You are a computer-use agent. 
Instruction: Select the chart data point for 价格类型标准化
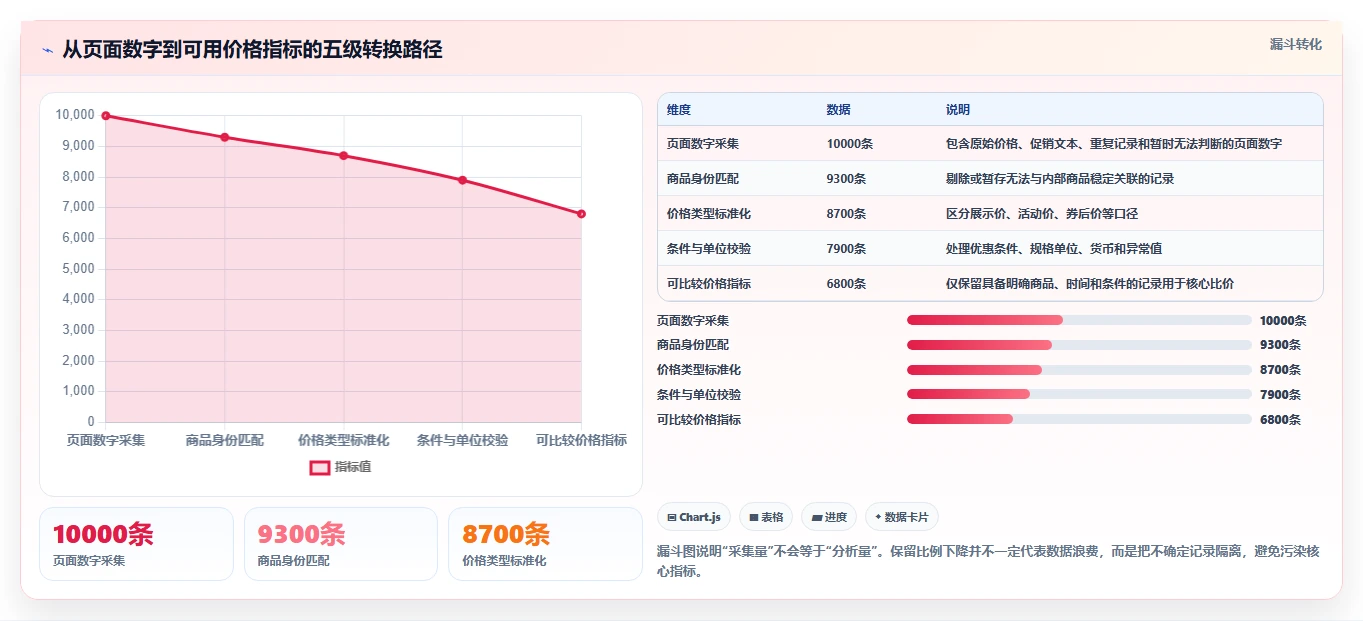[x=344, y=156]
